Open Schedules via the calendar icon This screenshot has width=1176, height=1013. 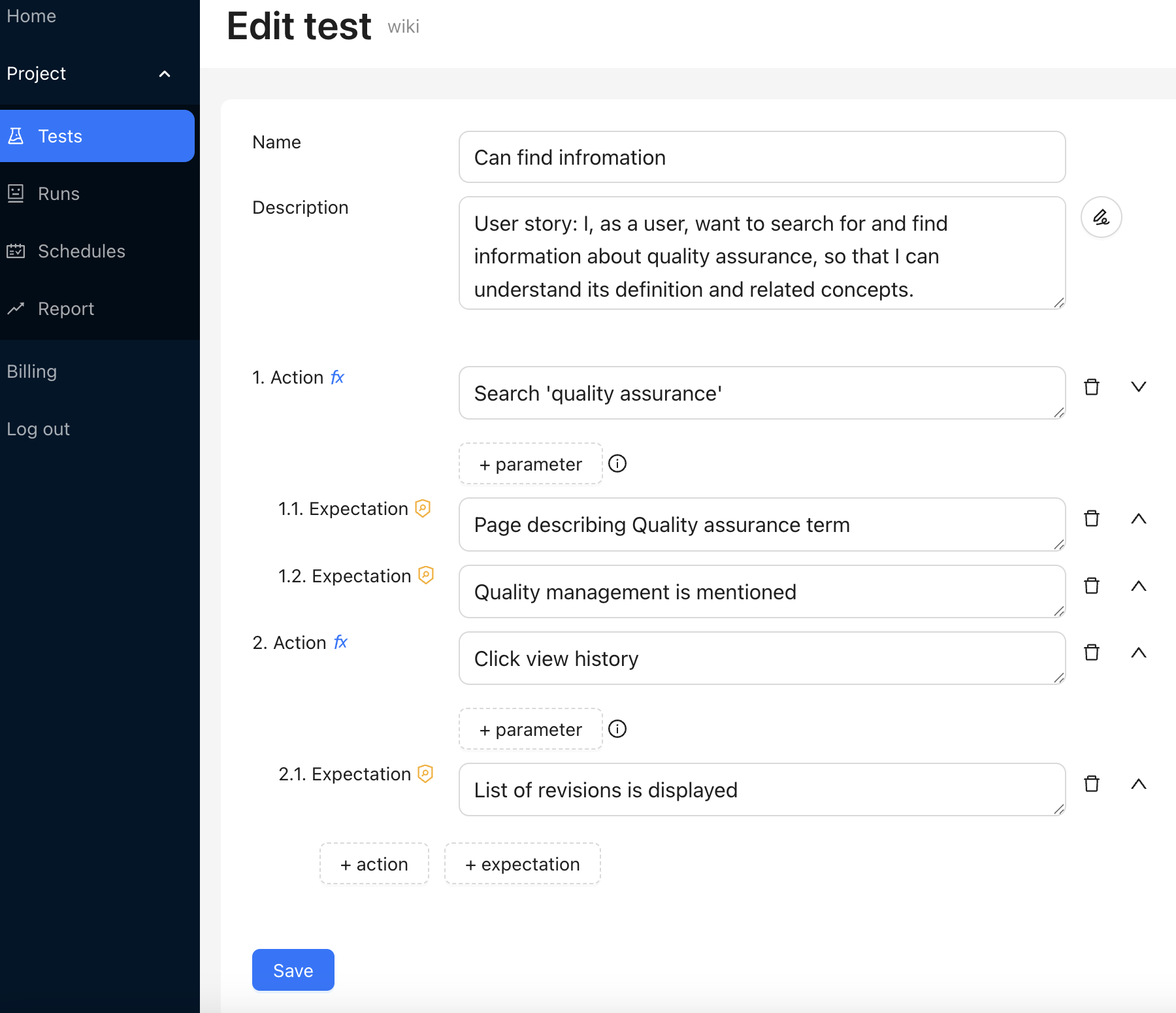[17, 251]
